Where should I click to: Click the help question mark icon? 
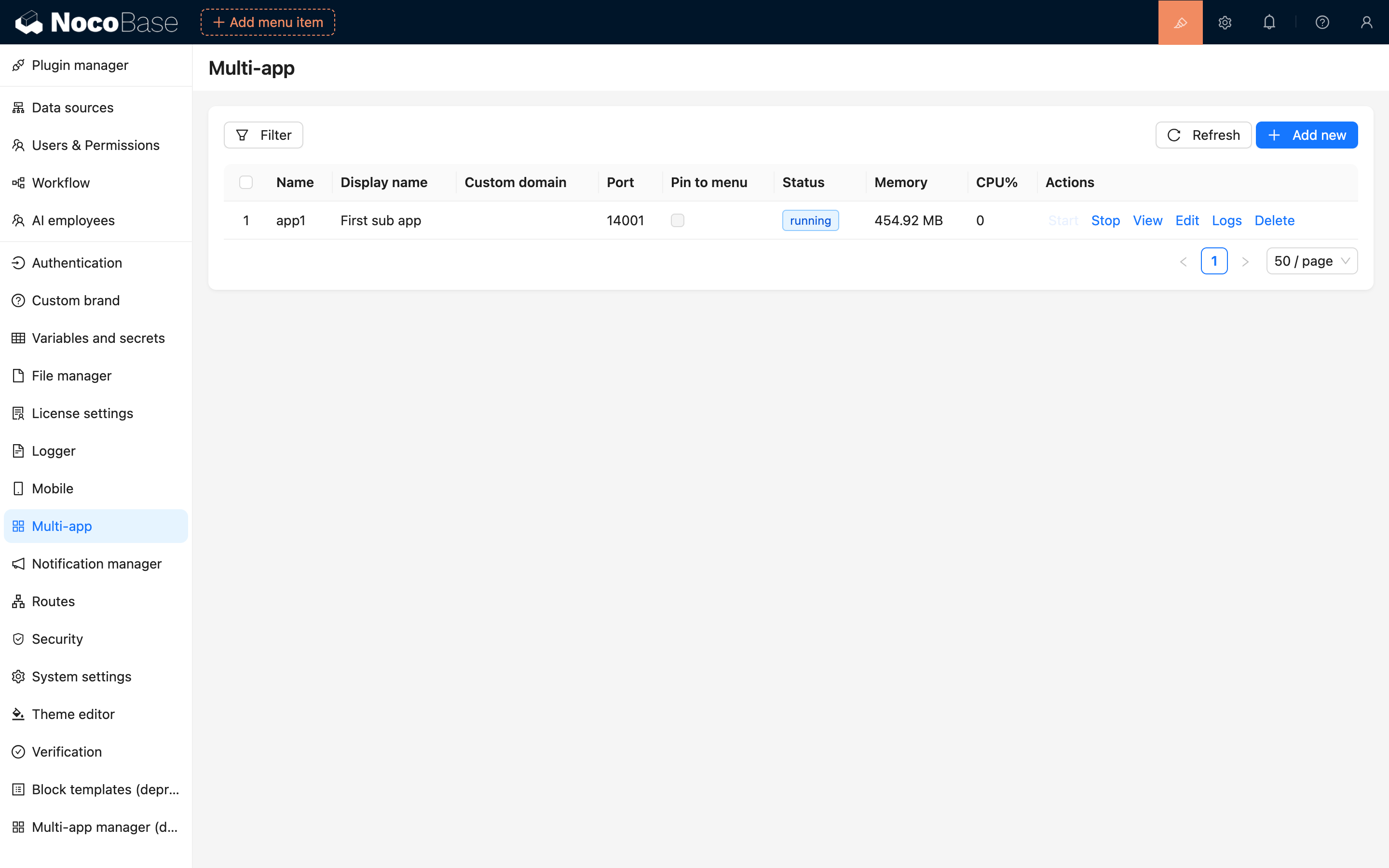(1322, 22)
